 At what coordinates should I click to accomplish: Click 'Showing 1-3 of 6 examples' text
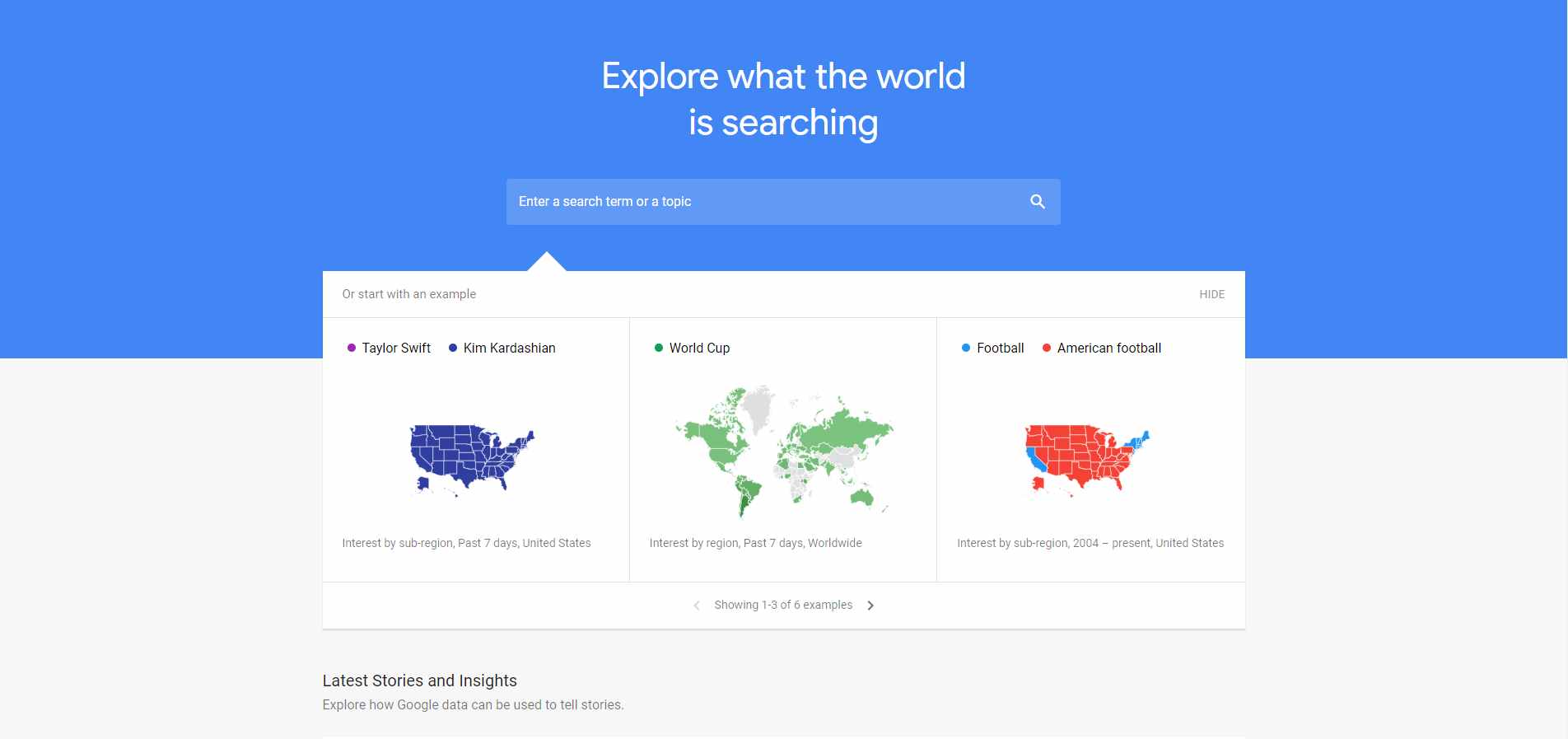(783, 606)
